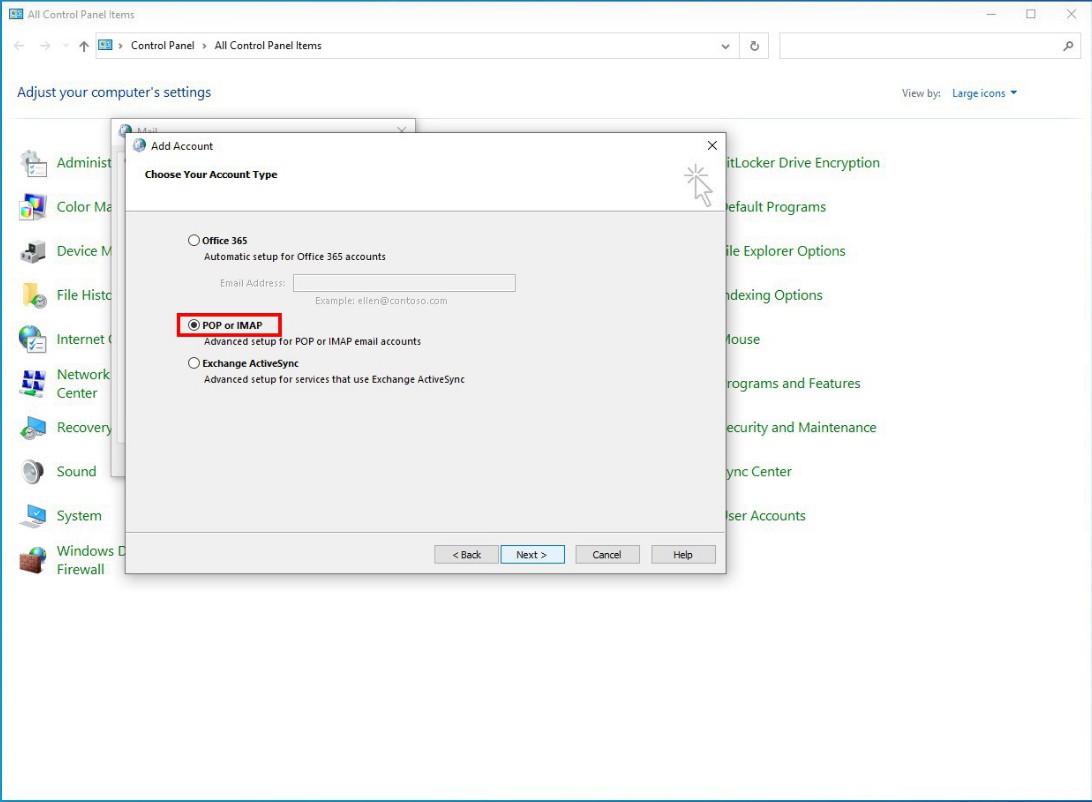Click the Control Panel icon in address bar
Image resolution: width=1092 pixels, height=802 pixels.
(x=105, y=45)
